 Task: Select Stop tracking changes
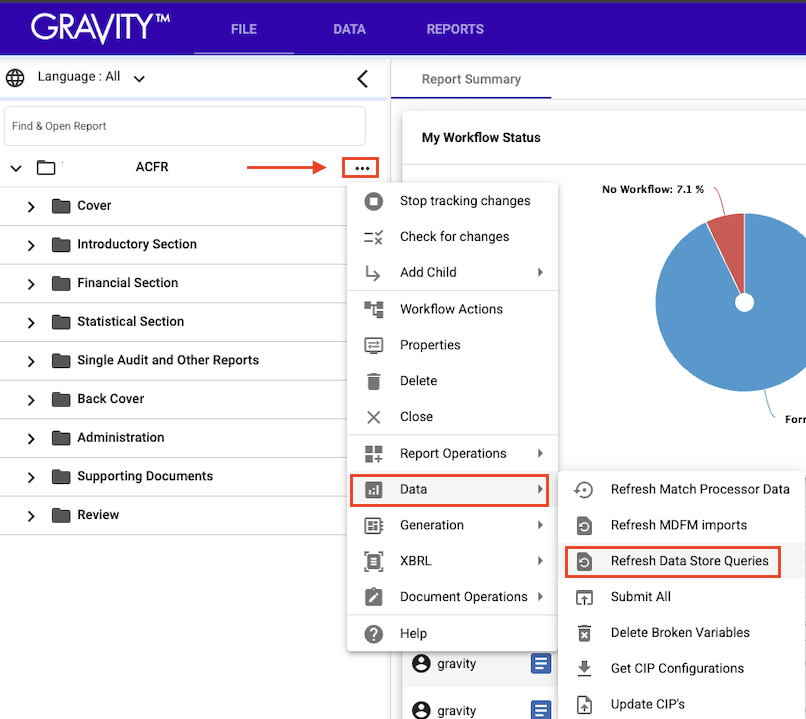click(x=452, y=201)
